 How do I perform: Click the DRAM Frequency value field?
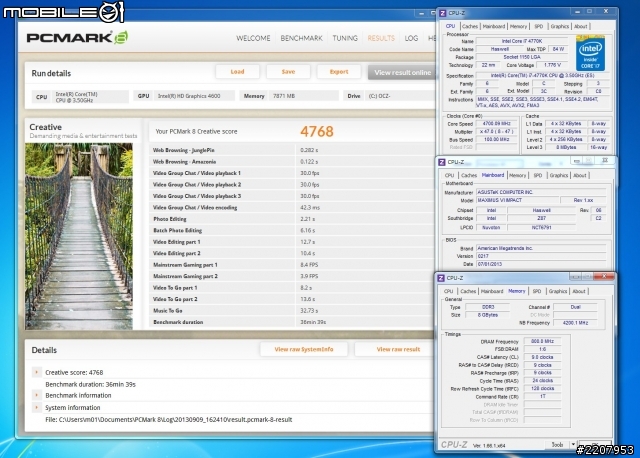(542, 341)
